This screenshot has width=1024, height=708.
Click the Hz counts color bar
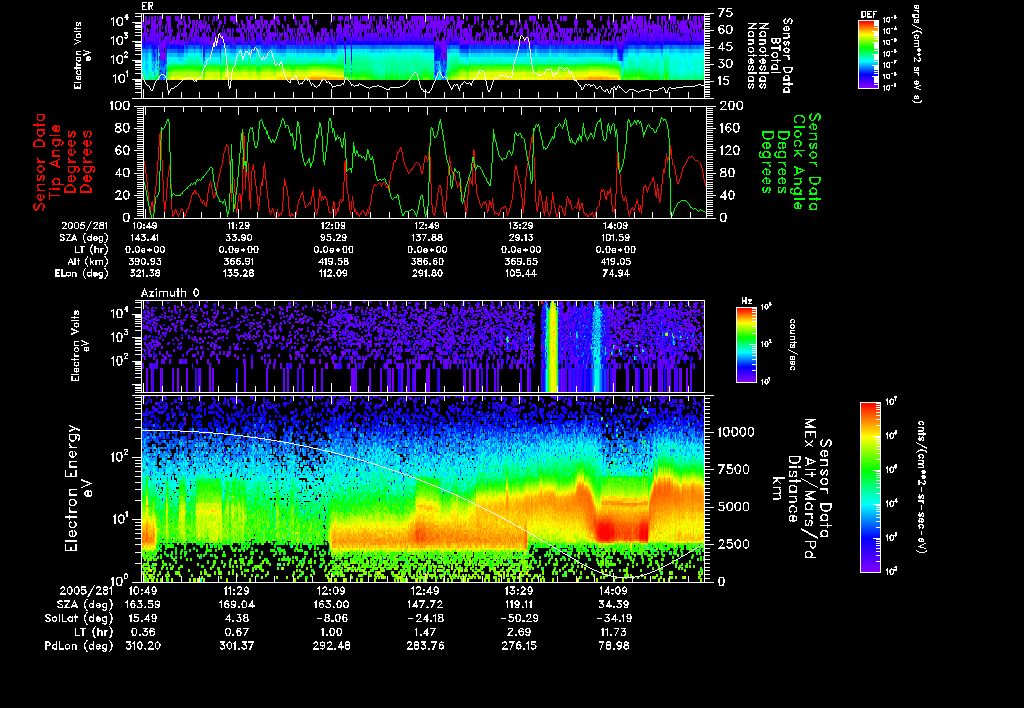coord(746,344)
